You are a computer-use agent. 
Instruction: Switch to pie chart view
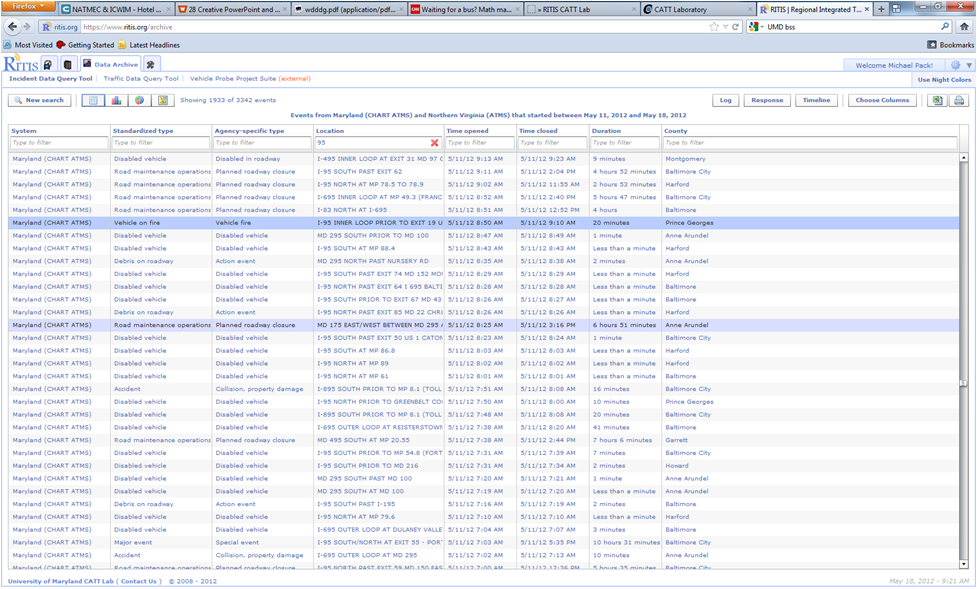pyautogui.click(x=139, y=100)
